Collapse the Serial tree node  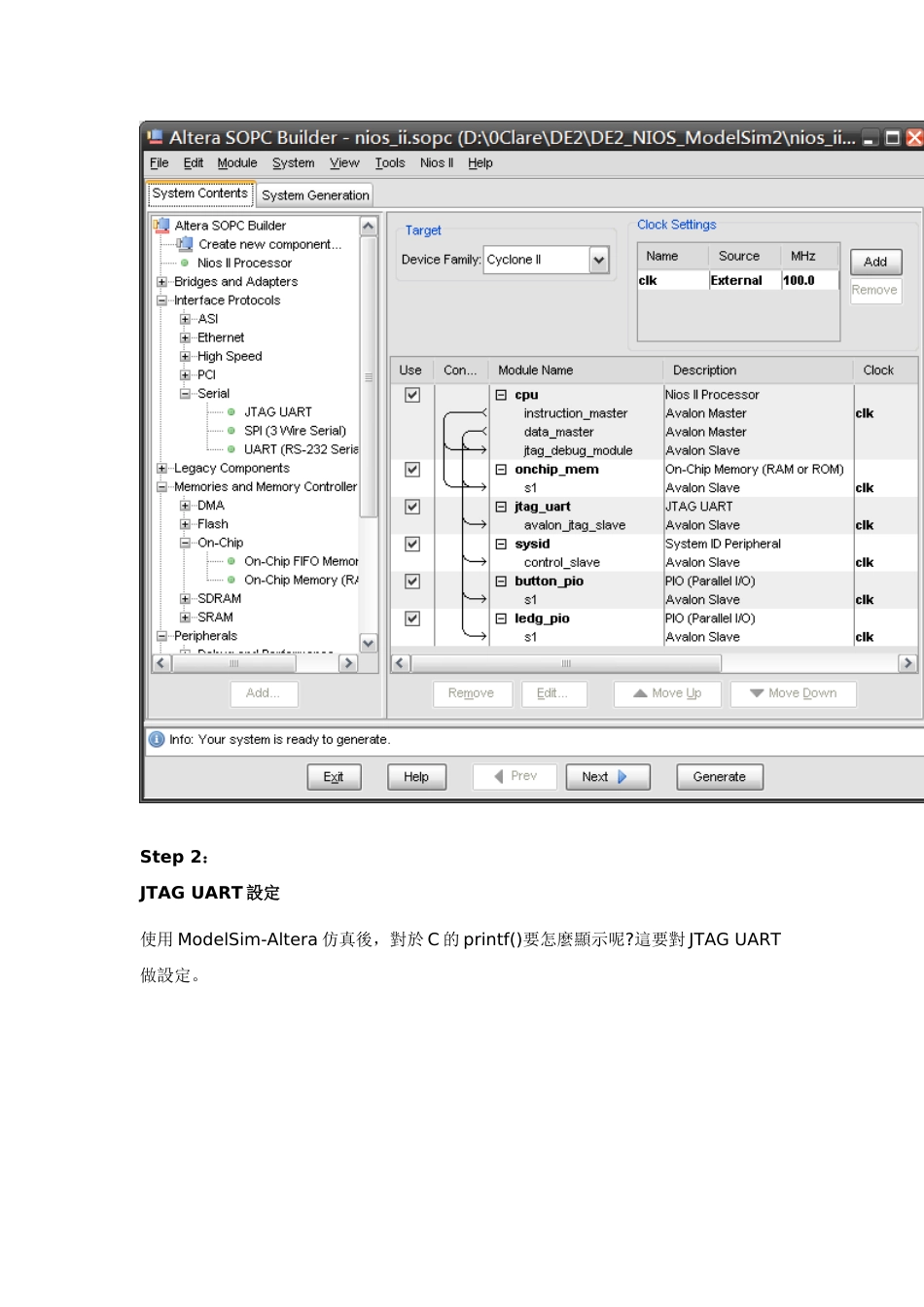click(x=185, y=394)
